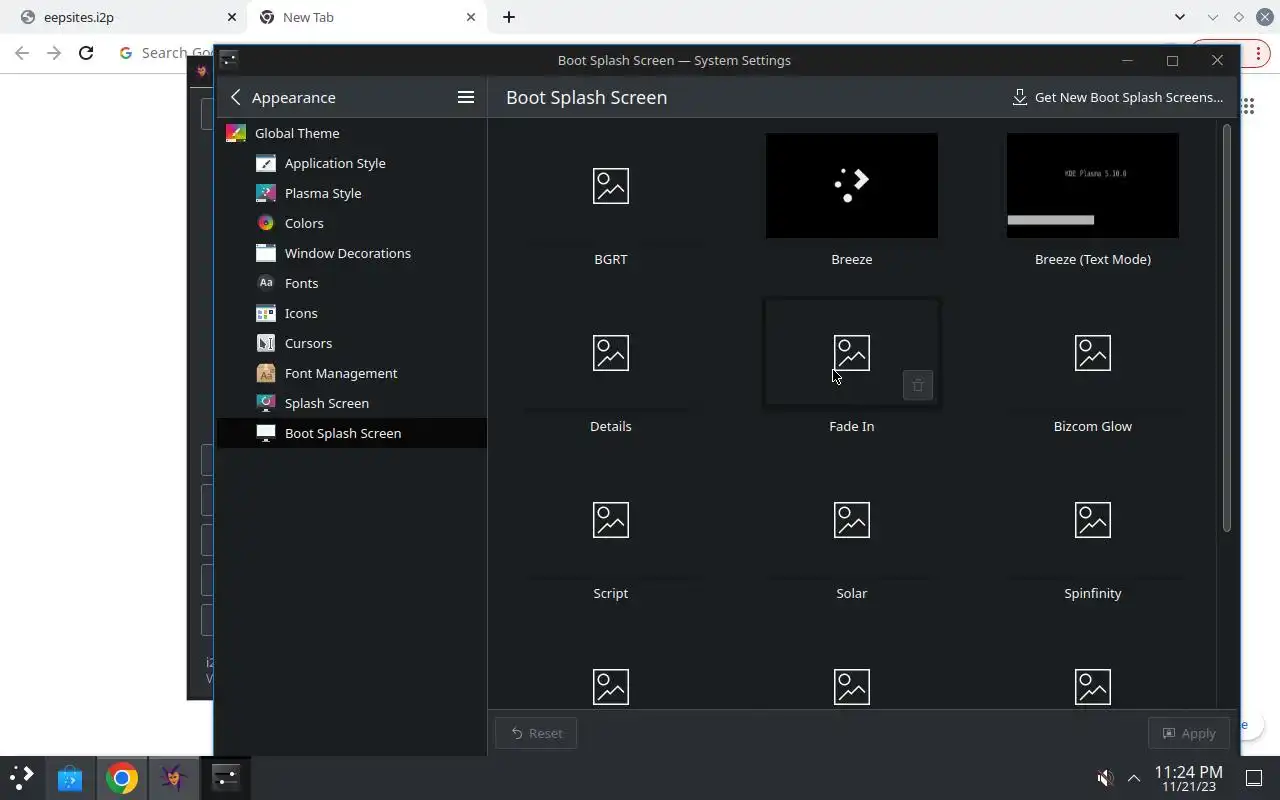The height and width of the screenshot is (800, 1280).
Task: Select the Bizcom Glow splash thumbnail
Action: tap(1093, 353)
